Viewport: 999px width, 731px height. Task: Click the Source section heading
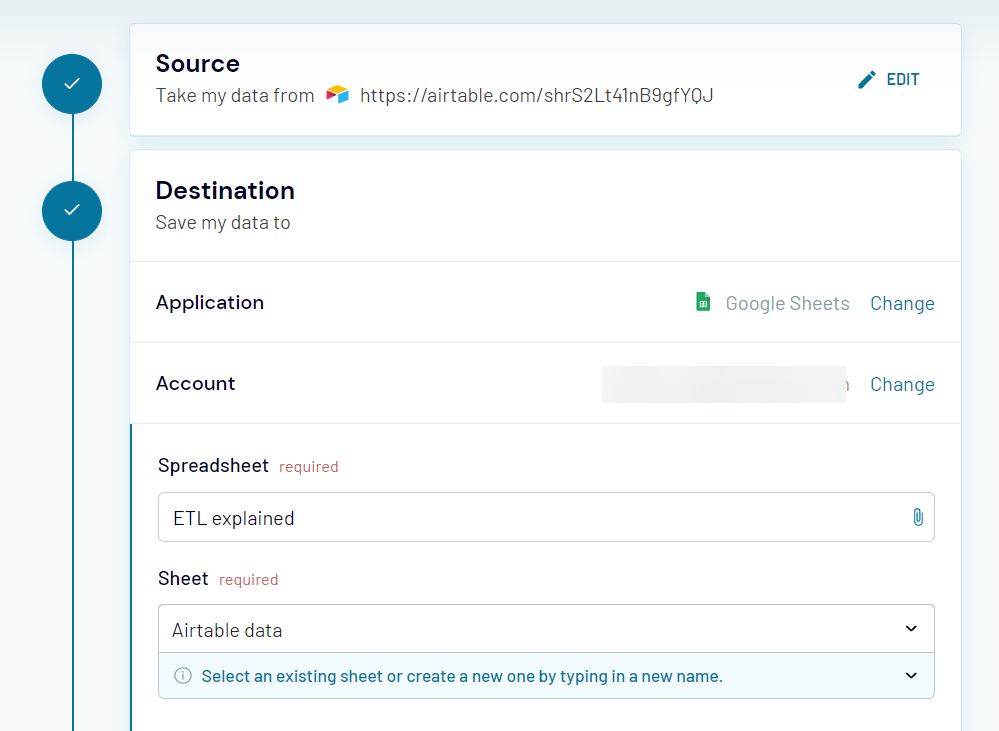198,64
